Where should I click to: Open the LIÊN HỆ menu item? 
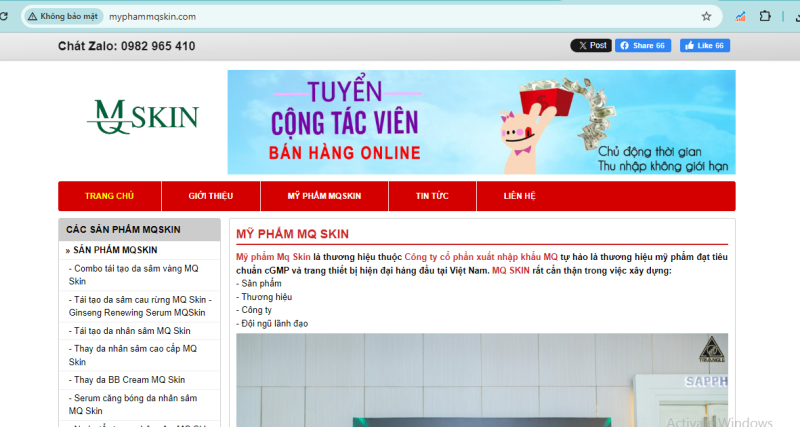click(x=519, y=196)
